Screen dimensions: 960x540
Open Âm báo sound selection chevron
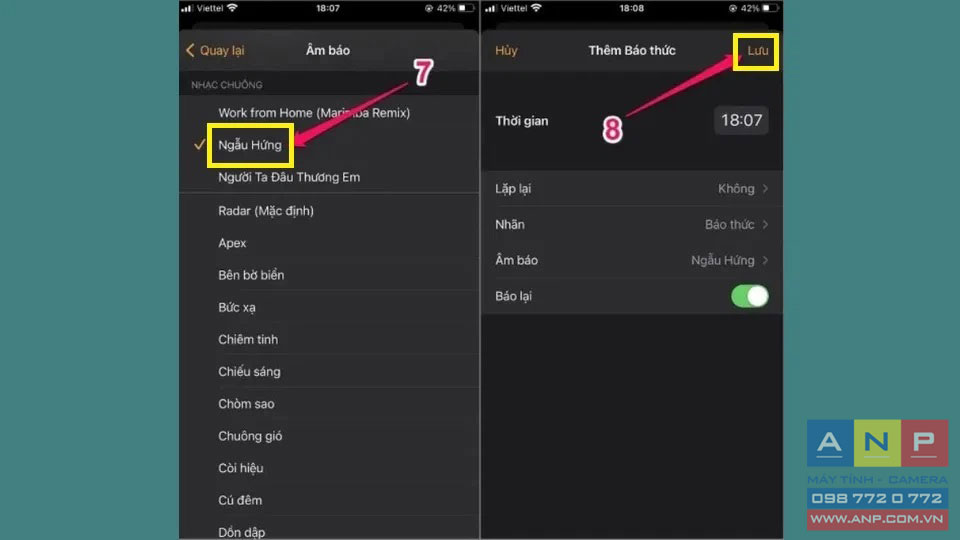pyautogui.click(x=765, y=260)
